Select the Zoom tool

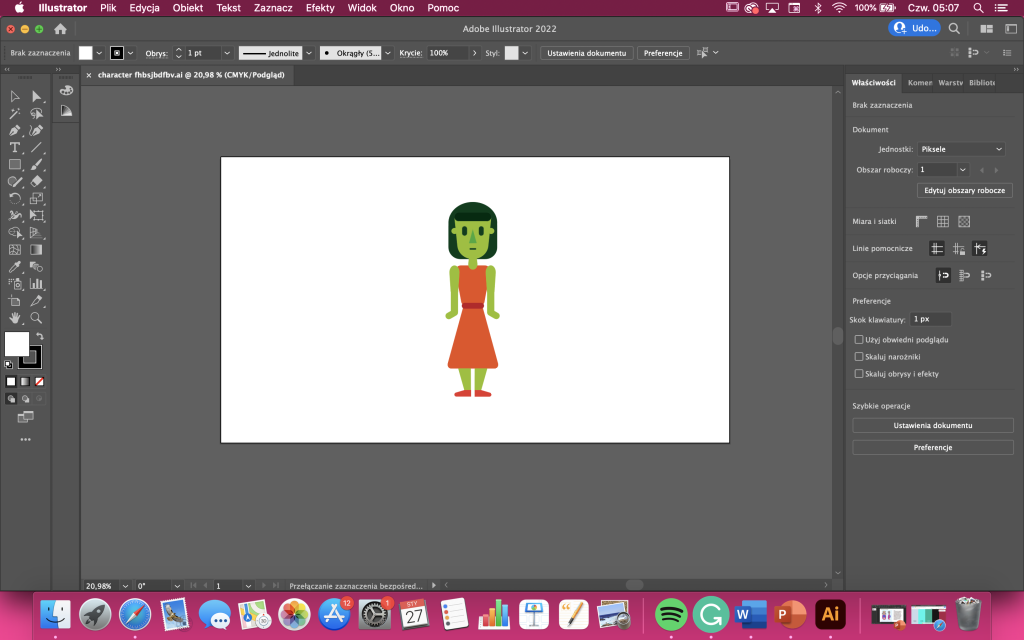37,318
